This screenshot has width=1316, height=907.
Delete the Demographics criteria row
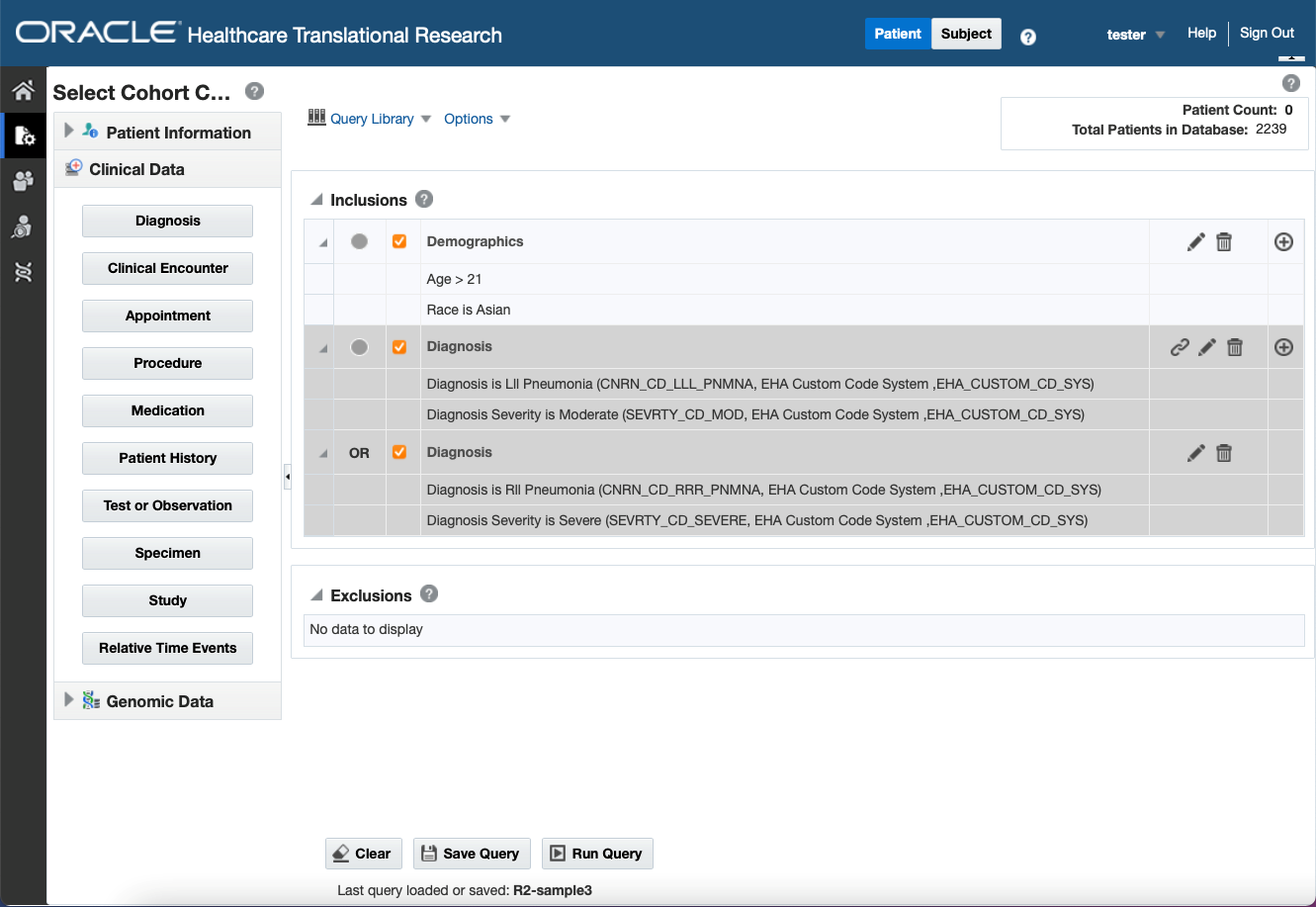1224,241
